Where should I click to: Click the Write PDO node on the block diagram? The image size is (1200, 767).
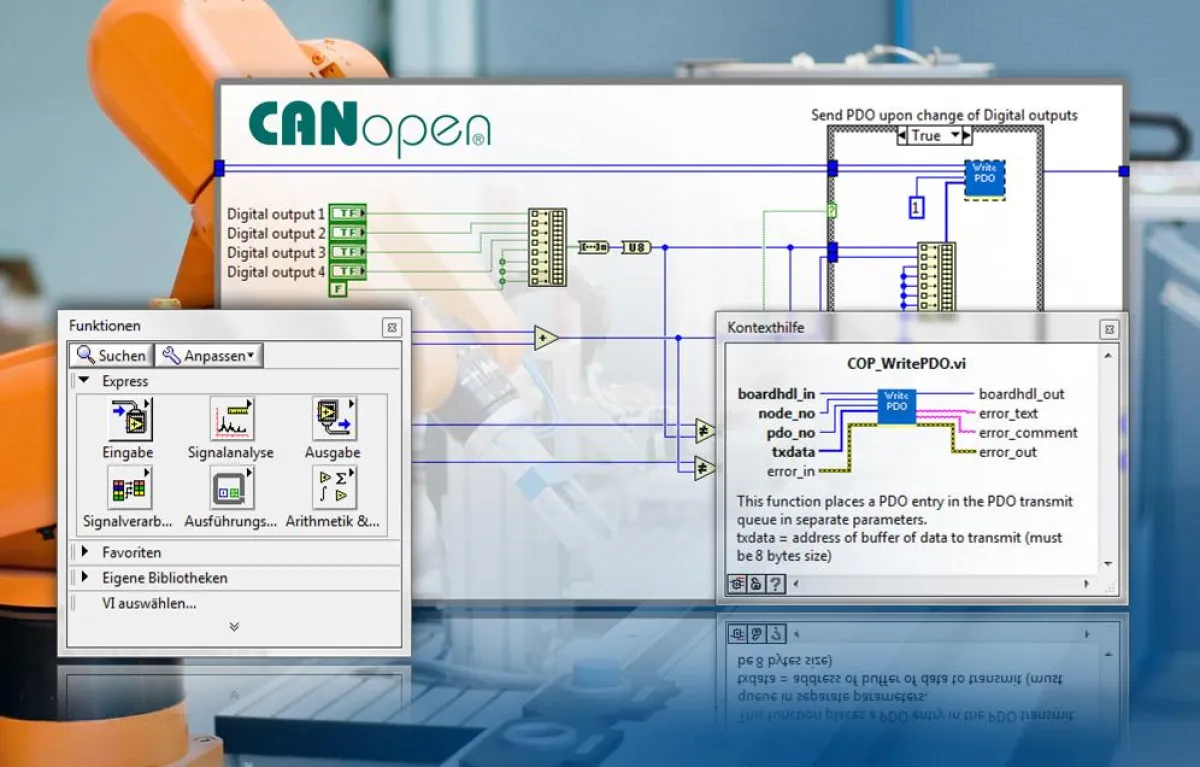(x=983, y=176)
